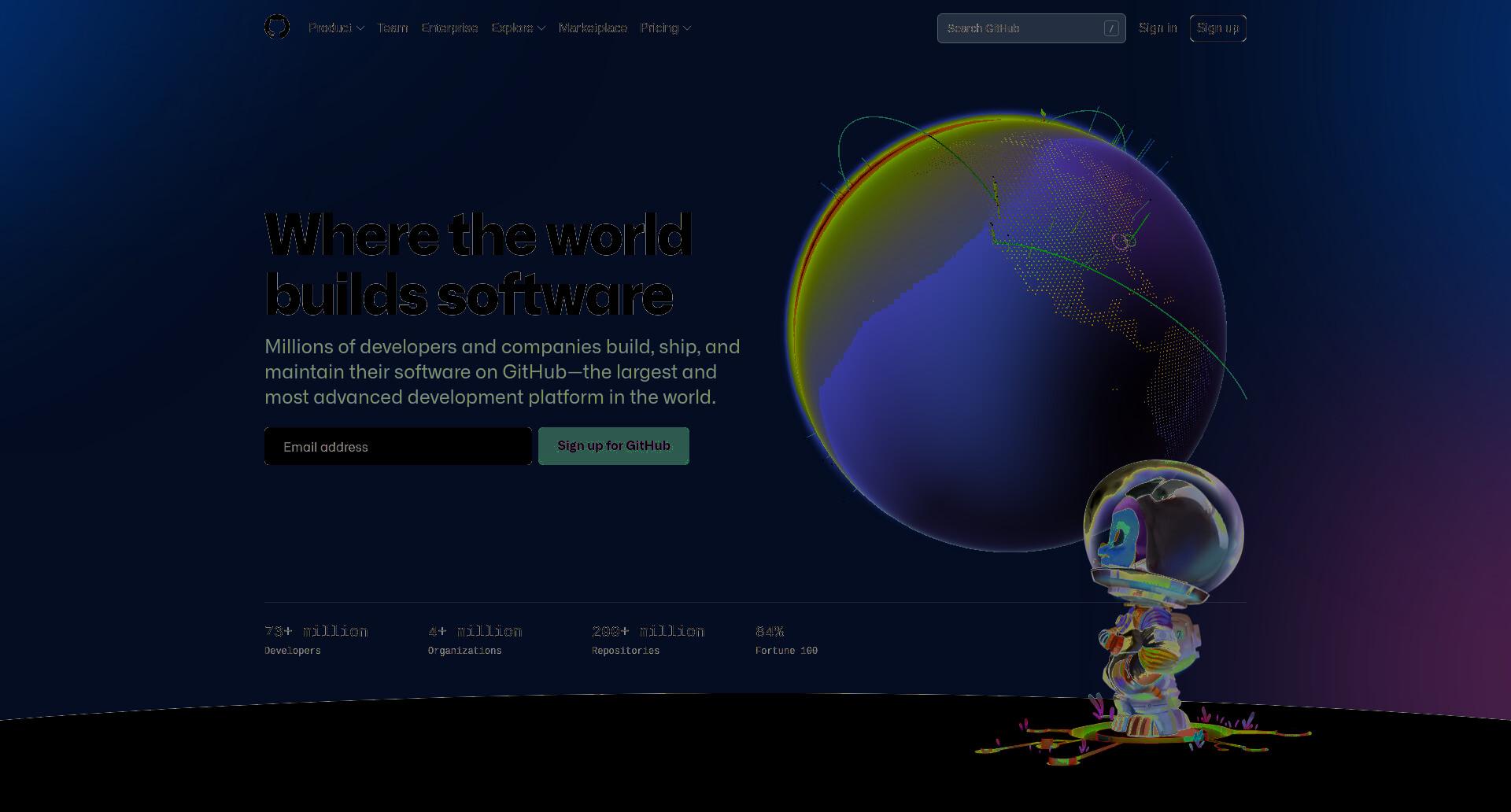Screen dimensions: 1511x812
Task: Click the "4+ million" organizations statistic
Action: (x=475, y=631)
